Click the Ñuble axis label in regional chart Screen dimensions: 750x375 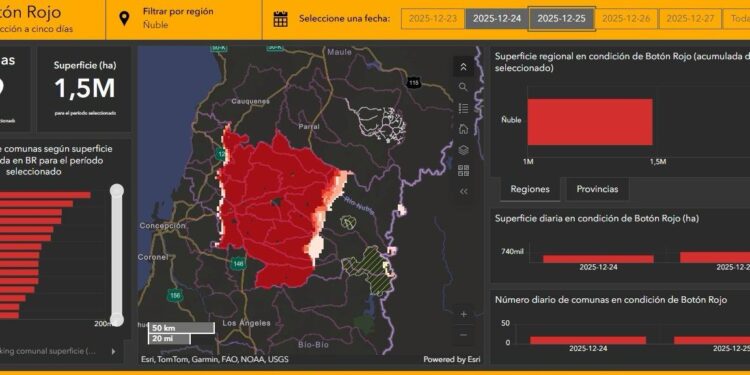[511, 120]
